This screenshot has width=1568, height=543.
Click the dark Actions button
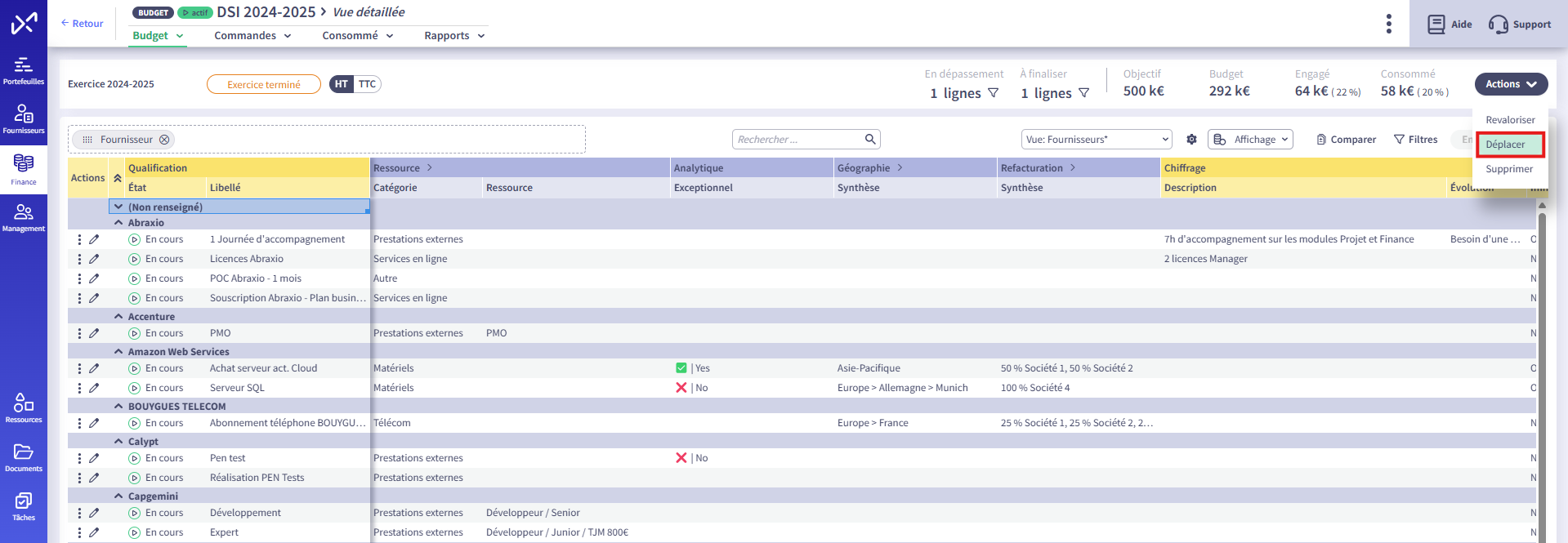click(1511, 84)
